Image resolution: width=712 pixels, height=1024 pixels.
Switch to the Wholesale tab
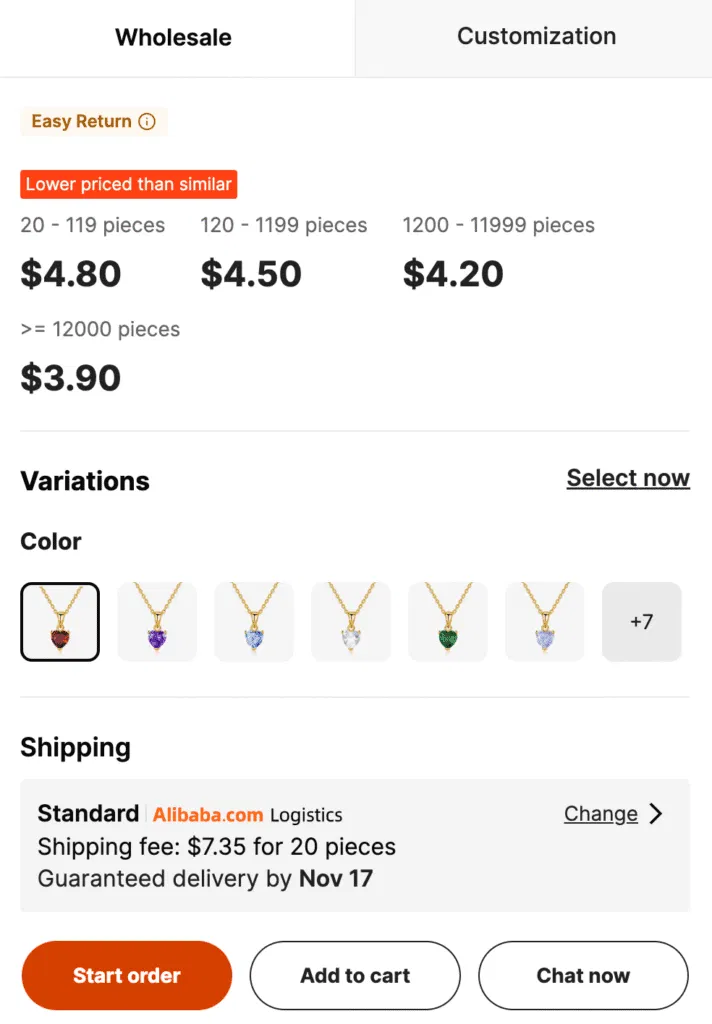tap(172, 36)
